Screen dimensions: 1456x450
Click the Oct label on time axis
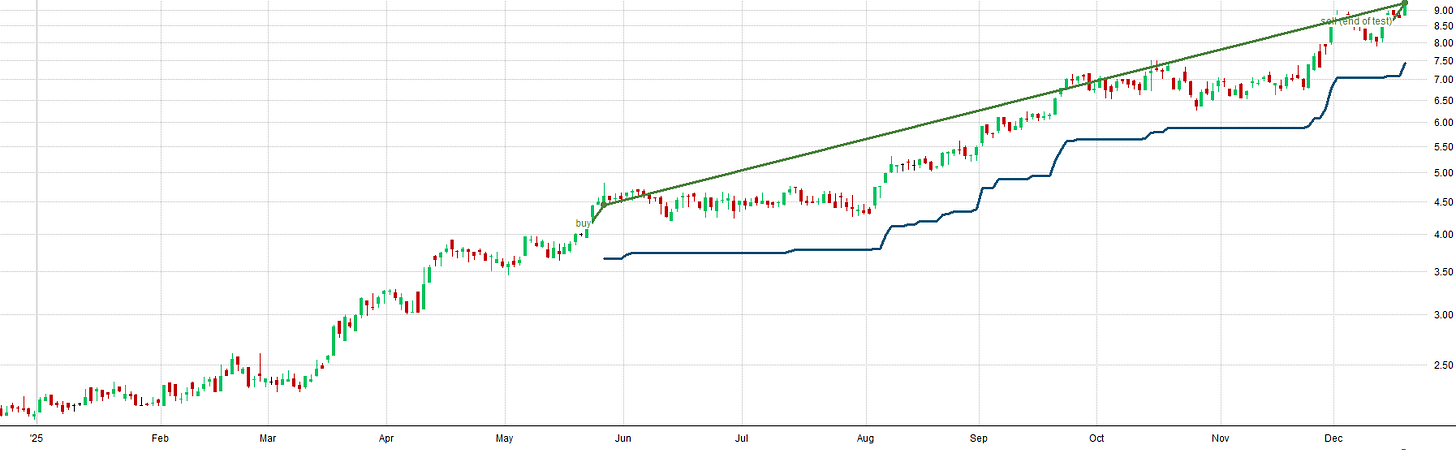[1096, 438]
